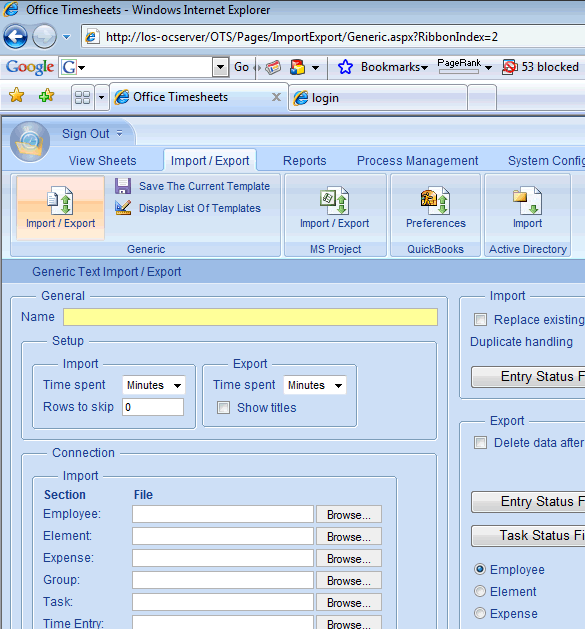
Task: Click the PageRank indicator
Action: [x=459, y=66]
